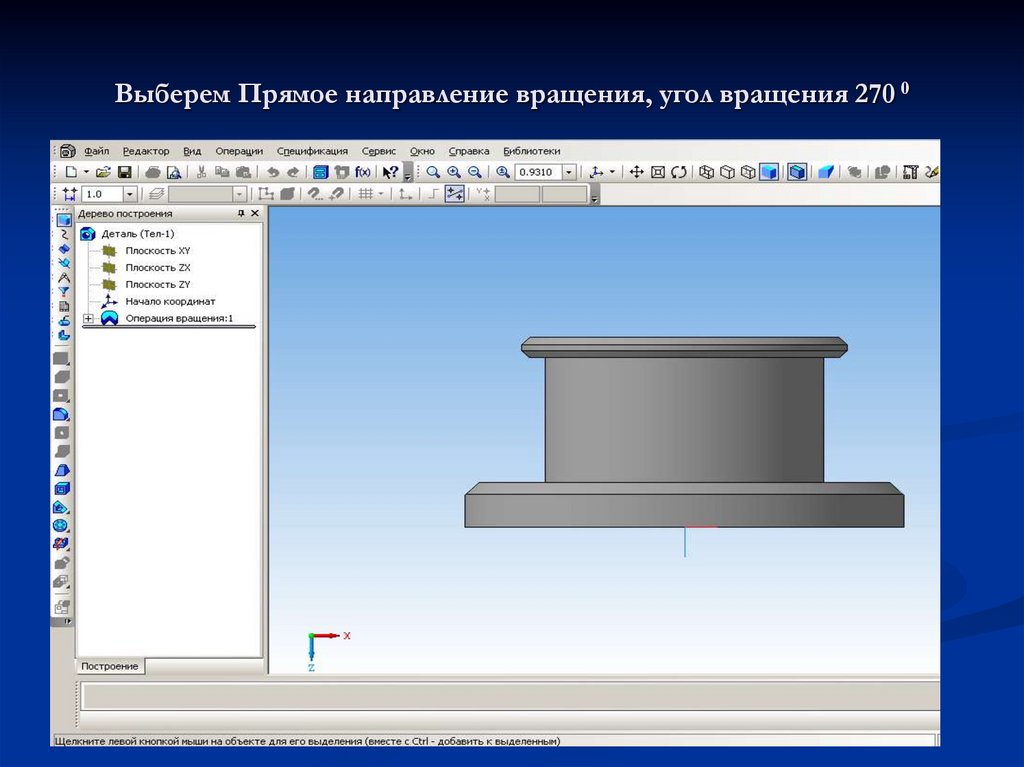Toggle perspective projection view

click(x=826, y=172)
